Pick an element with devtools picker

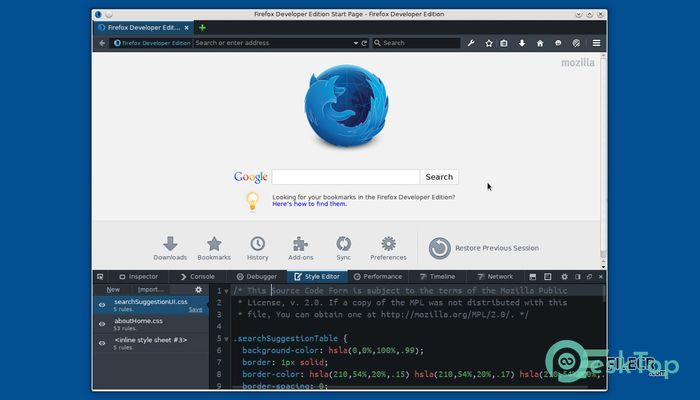tap(100, 277)
